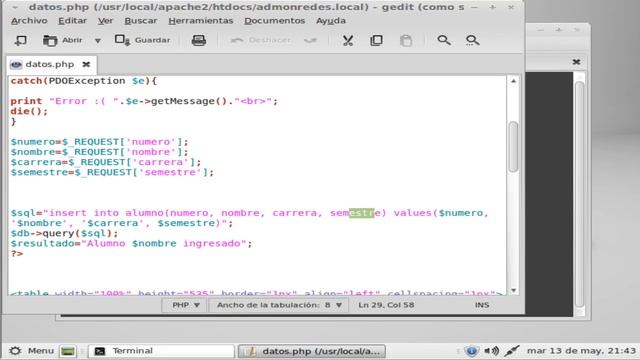Screen dimensions: 640x360
Task: Click the connection tray icon
Action: coord(511,351)
